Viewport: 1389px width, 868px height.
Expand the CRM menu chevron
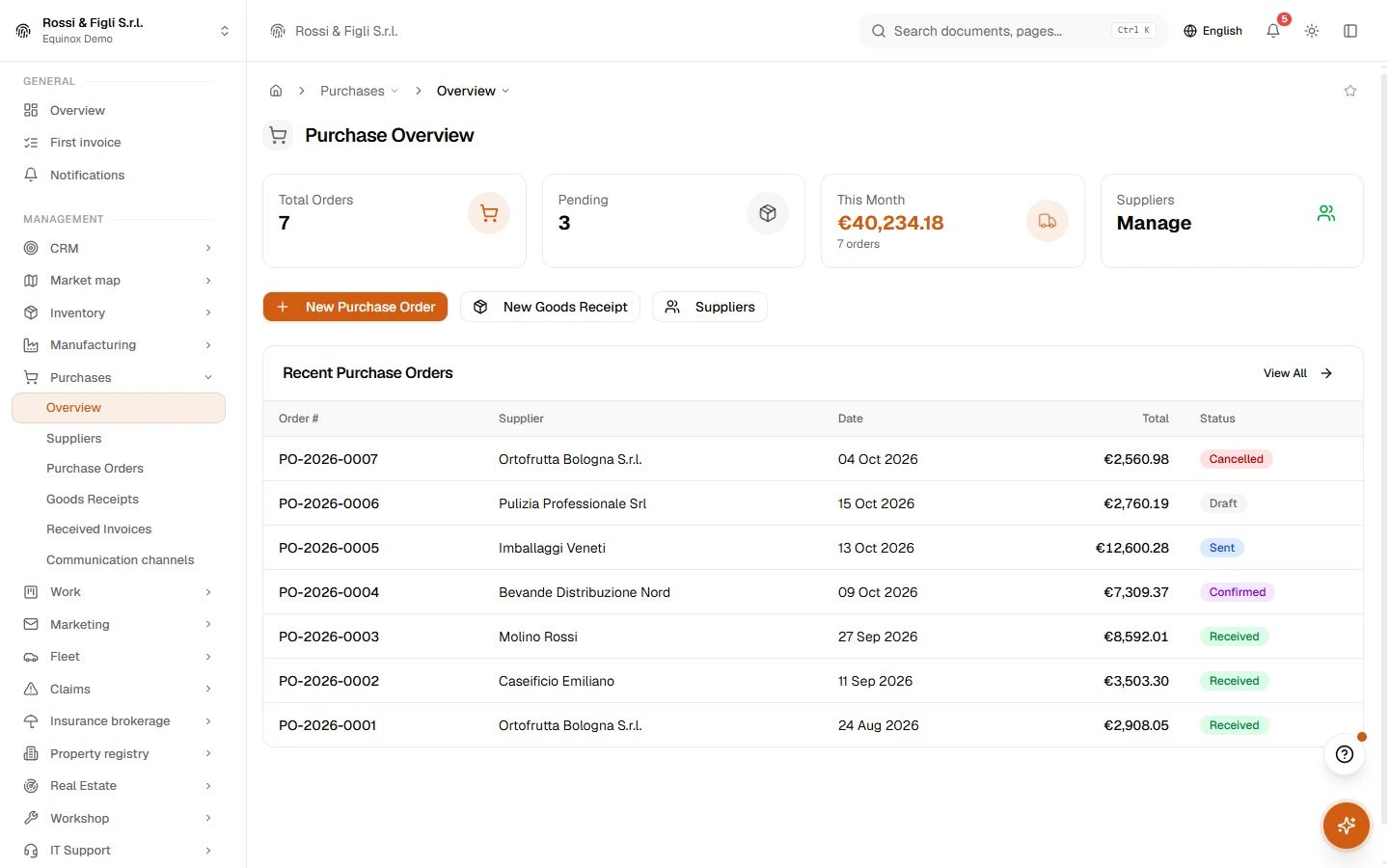(208, 249)
